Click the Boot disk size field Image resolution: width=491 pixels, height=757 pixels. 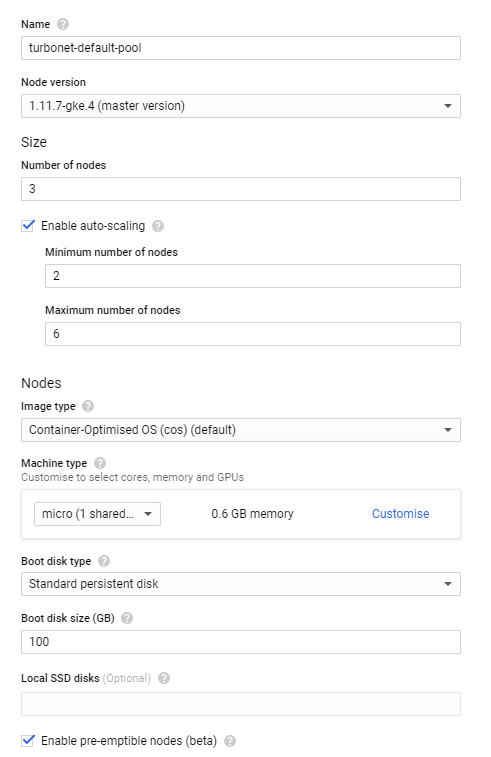click(241, 642)
